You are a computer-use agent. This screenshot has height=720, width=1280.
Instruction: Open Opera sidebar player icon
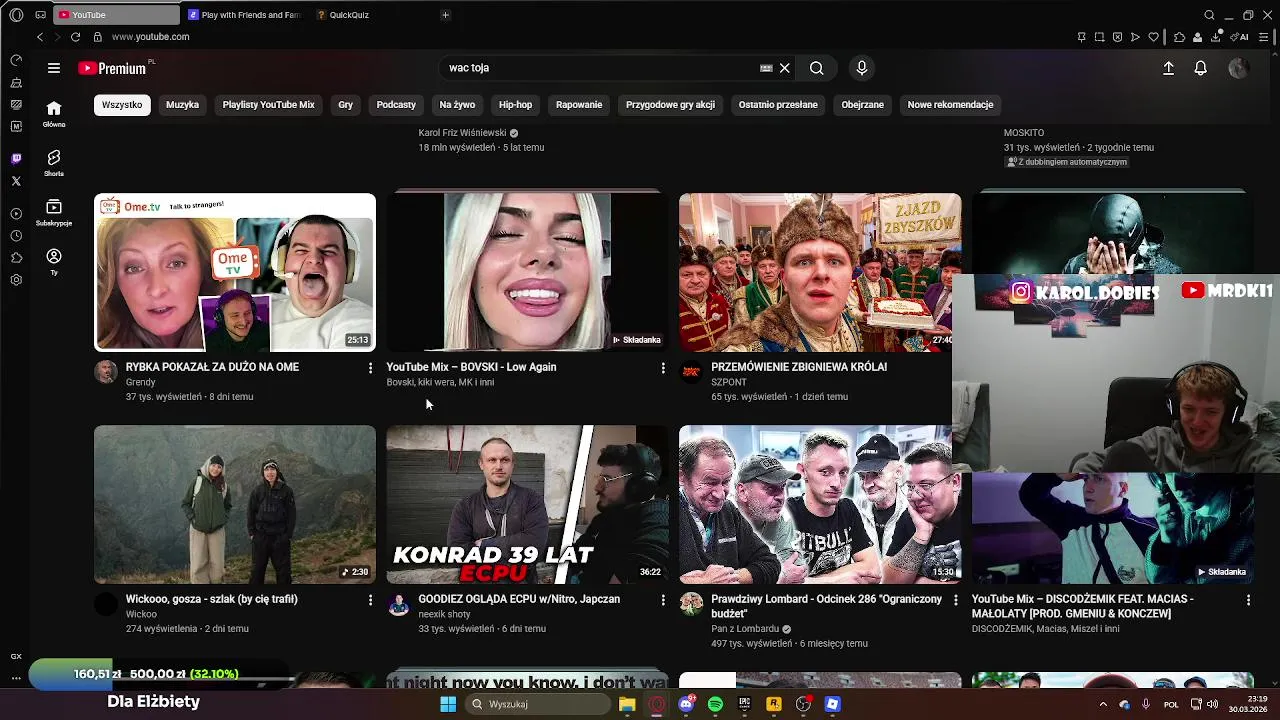16,214
